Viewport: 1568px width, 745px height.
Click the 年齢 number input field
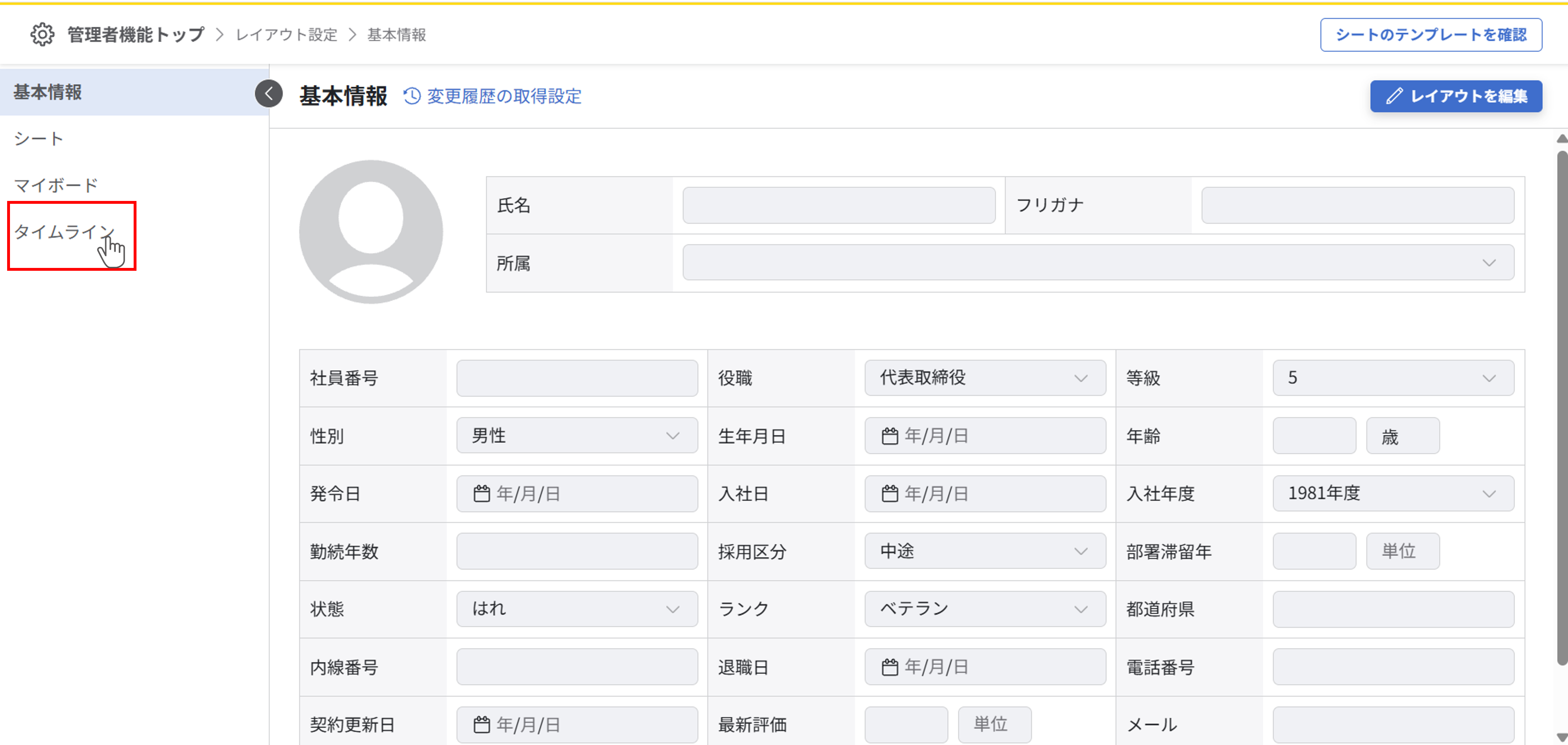tap(1314, 436)
